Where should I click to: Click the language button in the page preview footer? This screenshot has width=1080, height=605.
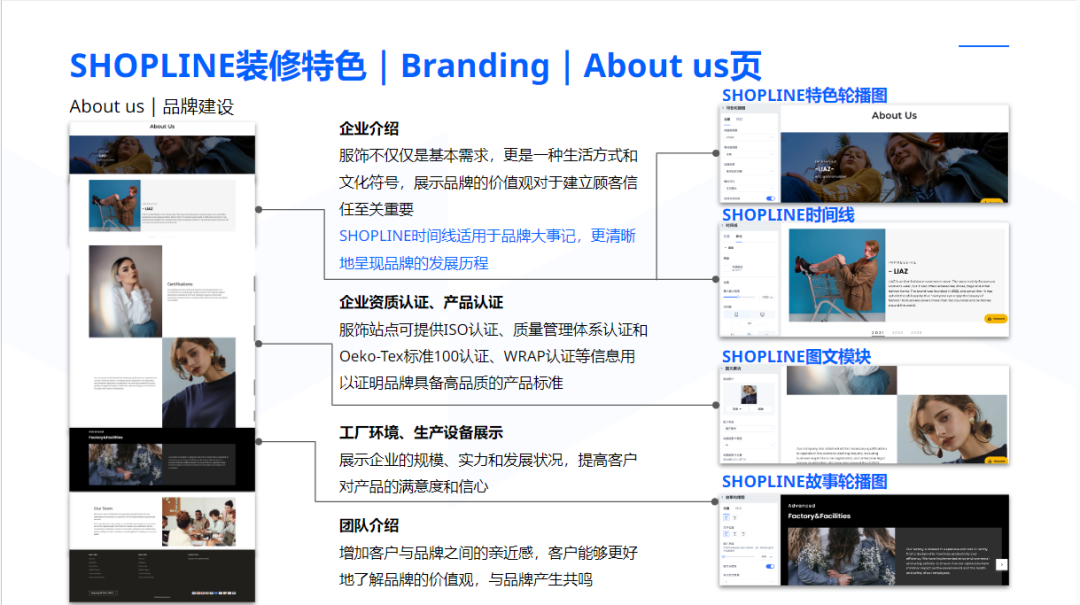103,593
